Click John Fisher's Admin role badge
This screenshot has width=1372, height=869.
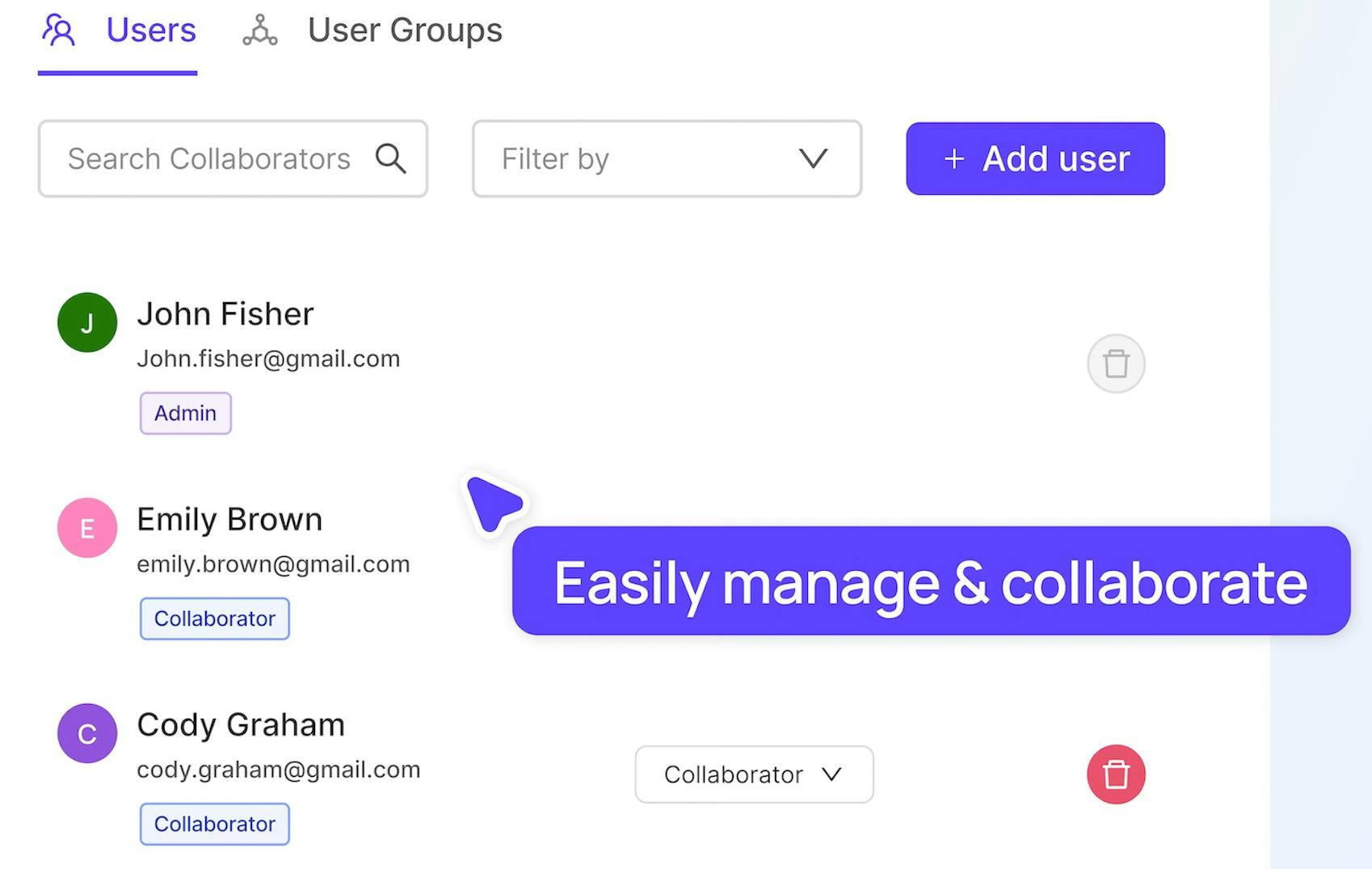pos(186,413)
